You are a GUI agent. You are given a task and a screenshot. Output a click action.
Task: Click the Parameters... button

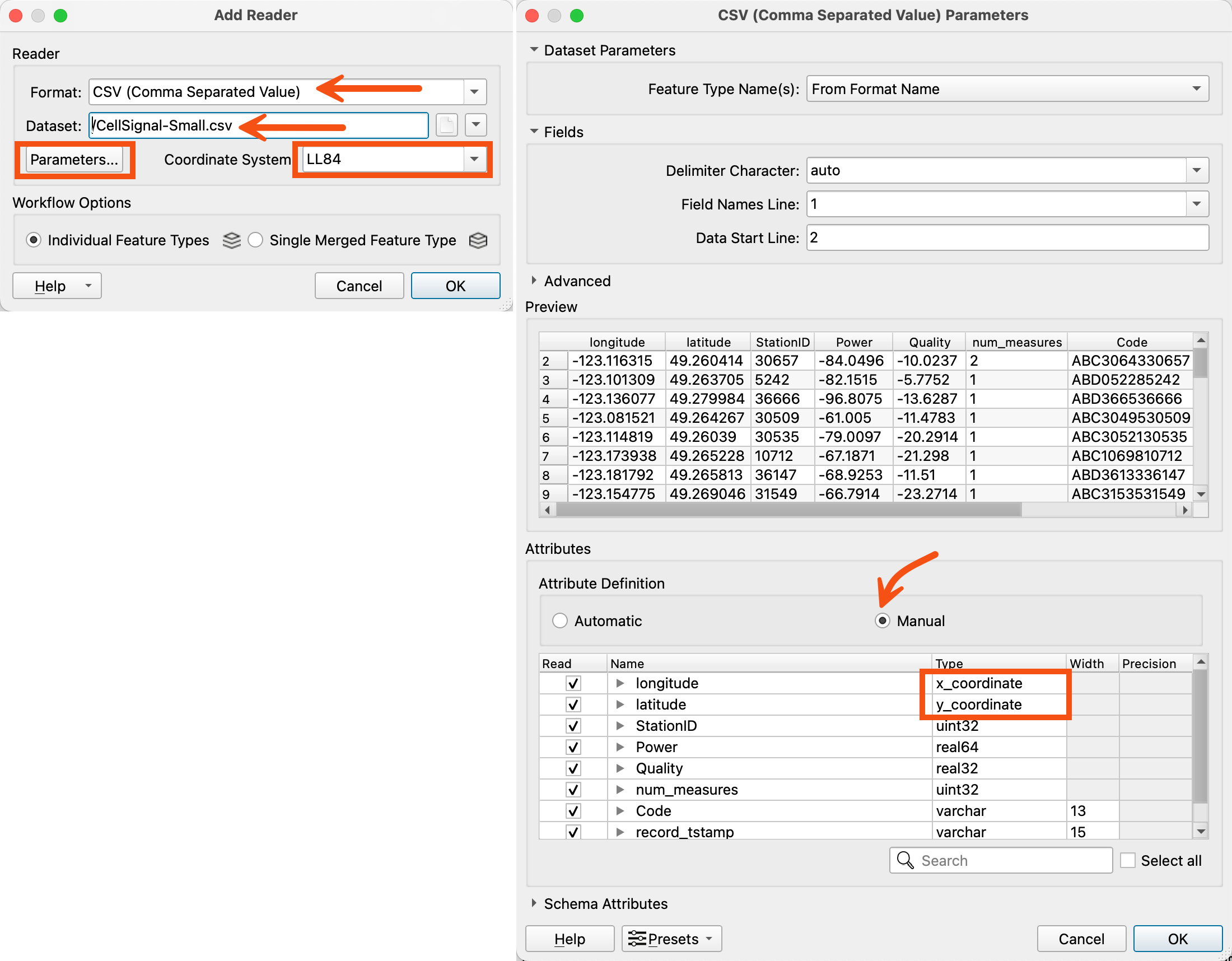point(74,160)
